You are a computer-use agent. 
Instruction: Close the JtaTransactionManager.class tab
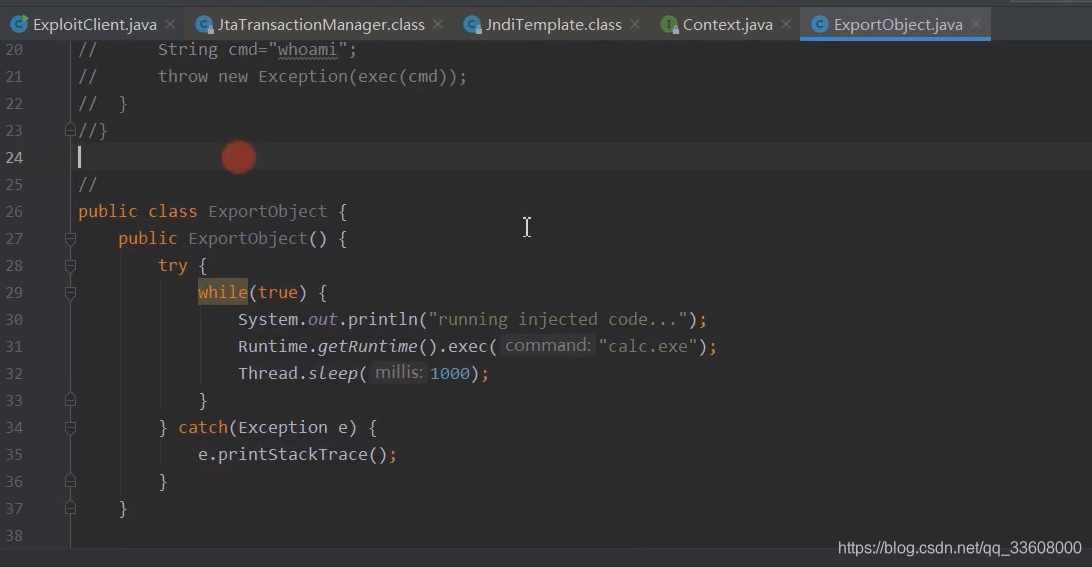[x=437, y=24]
